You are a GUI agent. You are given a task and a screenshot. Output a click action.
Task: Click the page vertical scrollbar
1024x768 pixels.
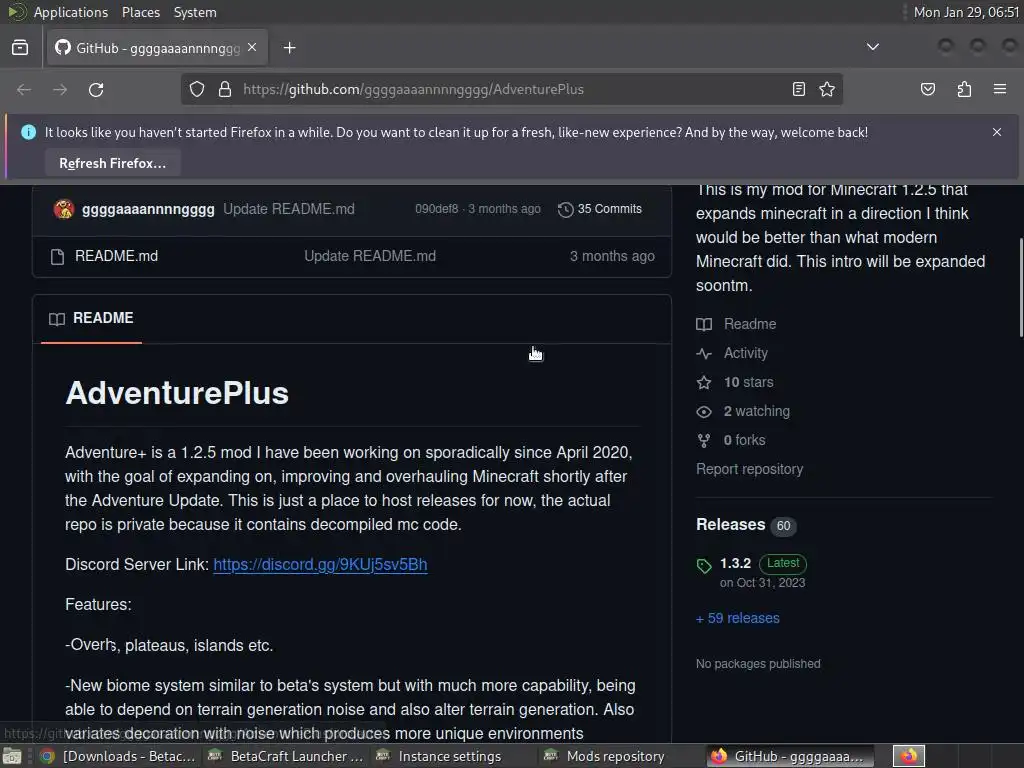point(1020,288)
